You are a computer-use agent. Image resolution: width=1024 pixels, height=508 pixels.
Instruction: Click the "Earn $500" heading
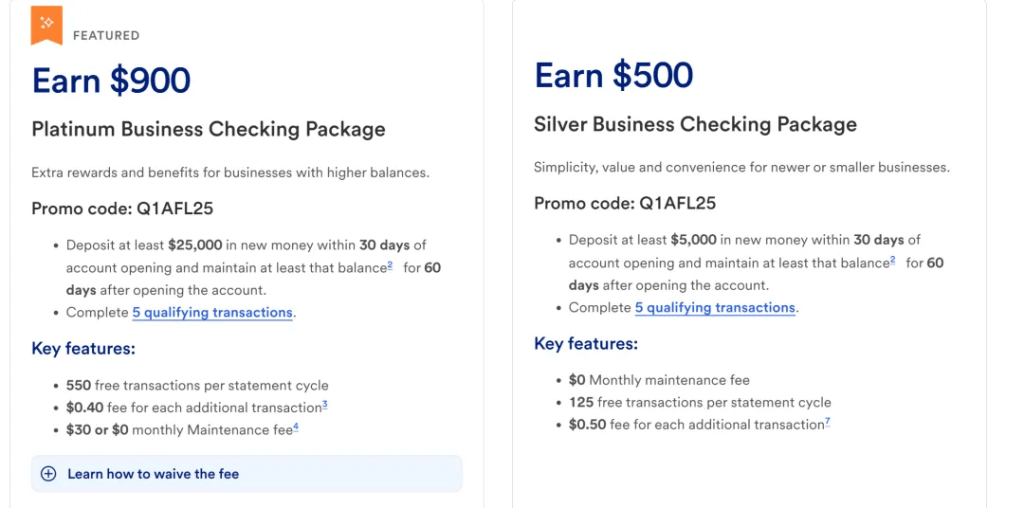tap(613, 76)
